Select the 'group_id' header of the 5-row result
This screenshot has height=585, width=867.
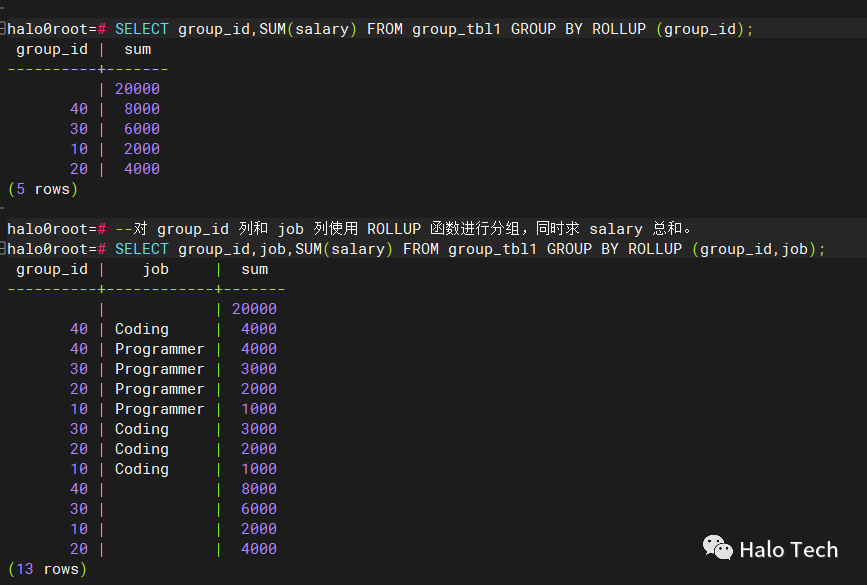(52, 50)
